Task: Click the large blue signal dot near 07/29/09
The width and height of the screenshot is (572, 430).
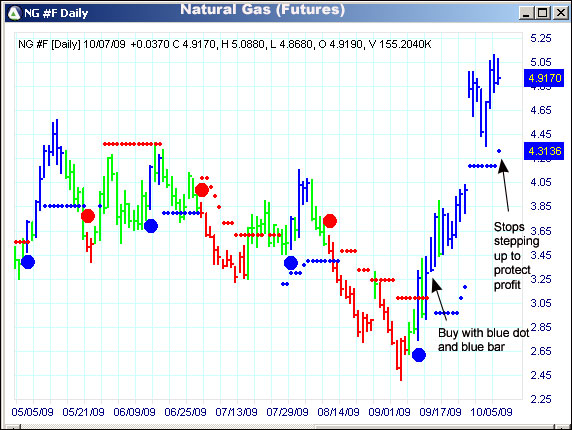Action: [291, 263]
